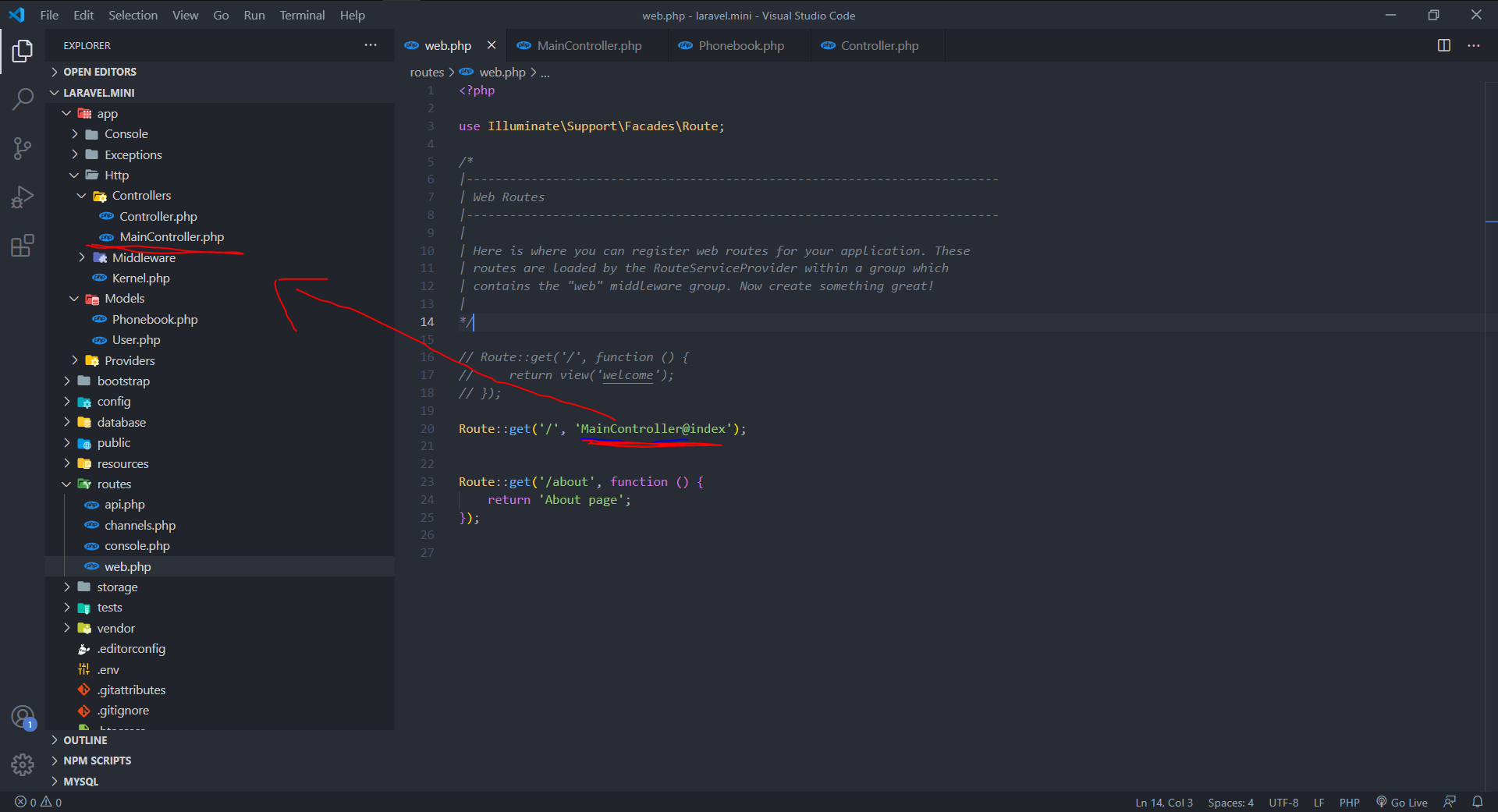Open Explorer Views and More Actions ellipsis
The height and width of the screenshot is (812, 1498).
[371, 45]
